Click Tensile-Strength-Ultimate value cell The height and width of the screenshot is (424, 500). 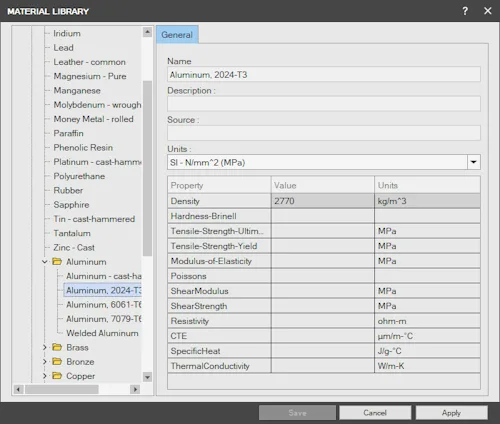tap(323, 231)
